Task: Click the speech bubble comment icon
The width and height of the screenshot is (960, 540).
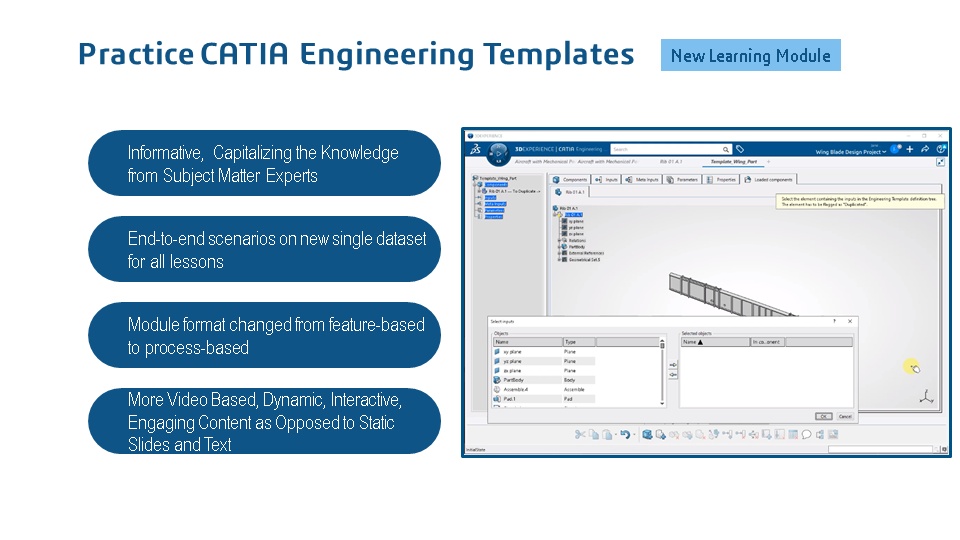Action: click(806, 434)
